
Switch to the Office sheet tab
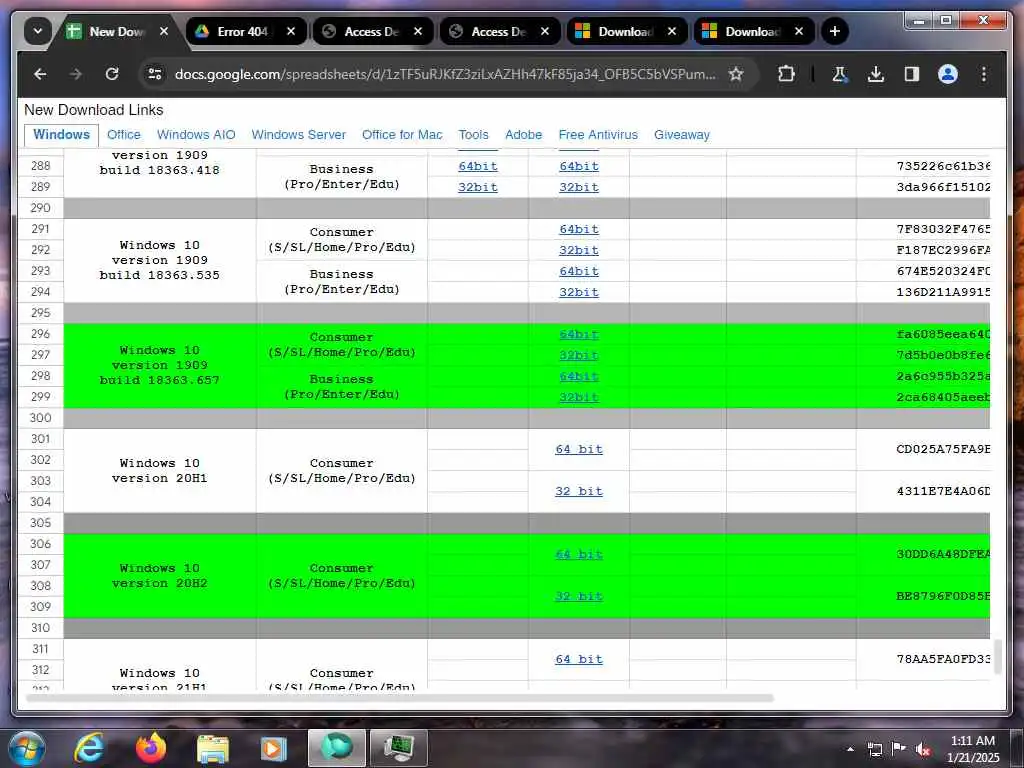pos(123,135)
